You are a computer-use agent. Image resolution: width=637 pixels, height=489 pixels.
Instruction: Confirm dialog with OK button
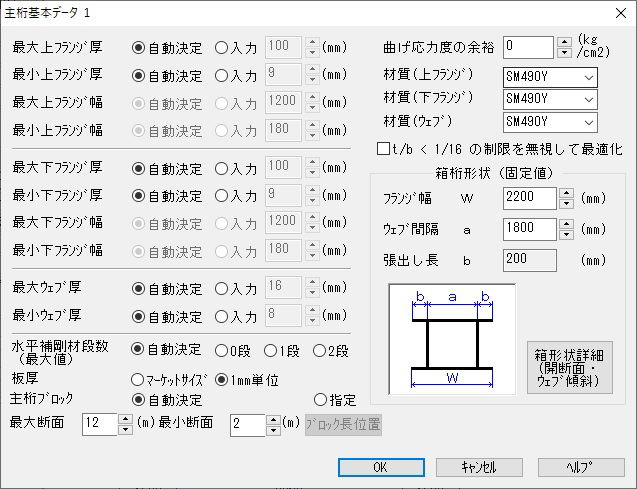[381, 467]
